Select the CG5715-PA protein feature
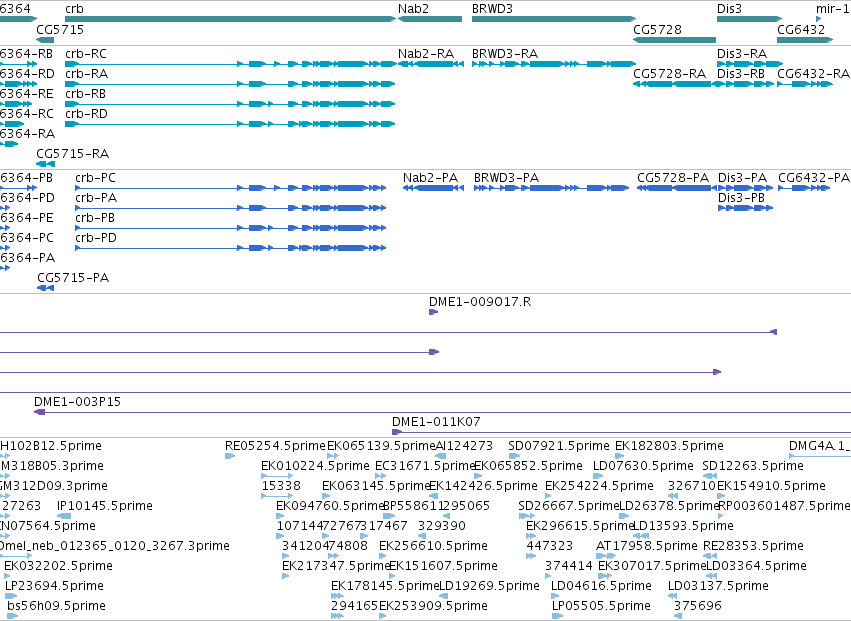 (x=46, y=288)
